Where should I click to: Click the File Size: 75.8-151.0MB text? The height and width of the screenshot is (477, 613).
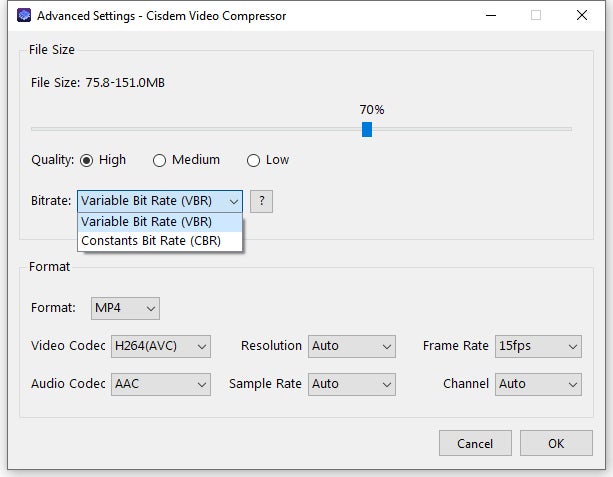98,83
